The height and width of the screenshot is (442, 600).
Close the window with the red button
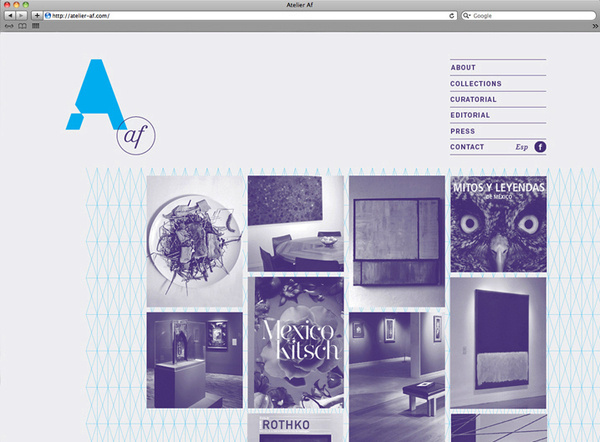pos(7,5)
